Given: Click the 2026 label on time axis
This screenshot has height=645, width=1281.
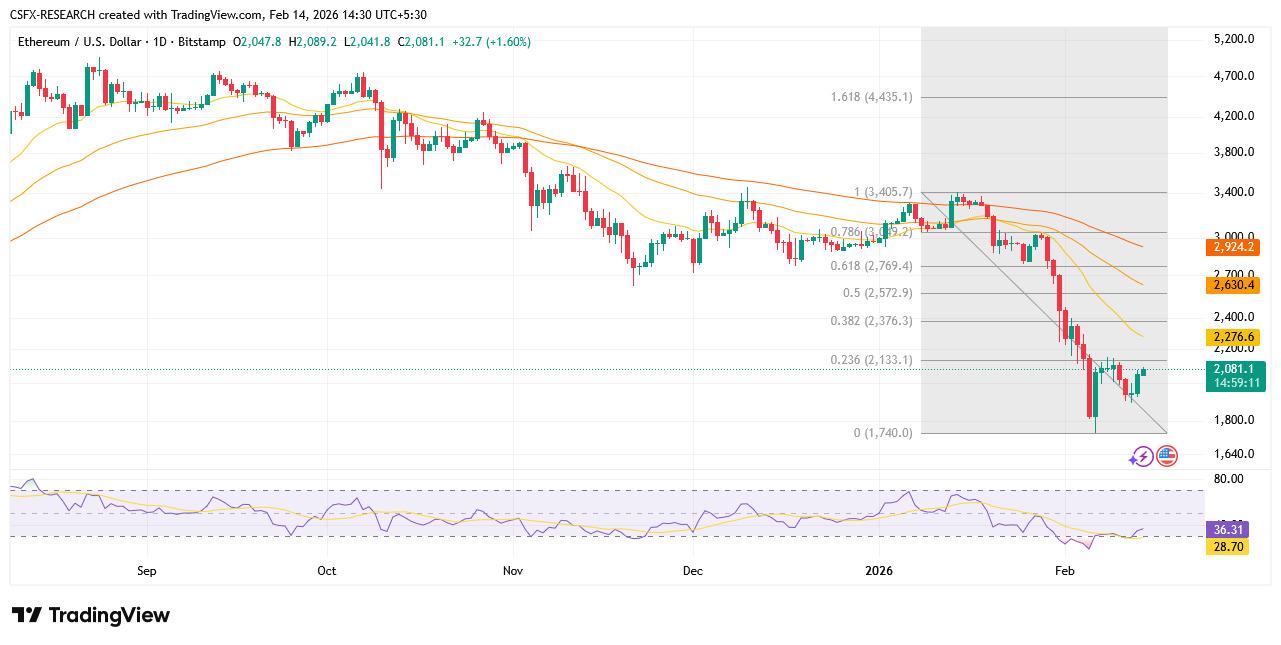Looking at the screenshot, I should point(879,571).
